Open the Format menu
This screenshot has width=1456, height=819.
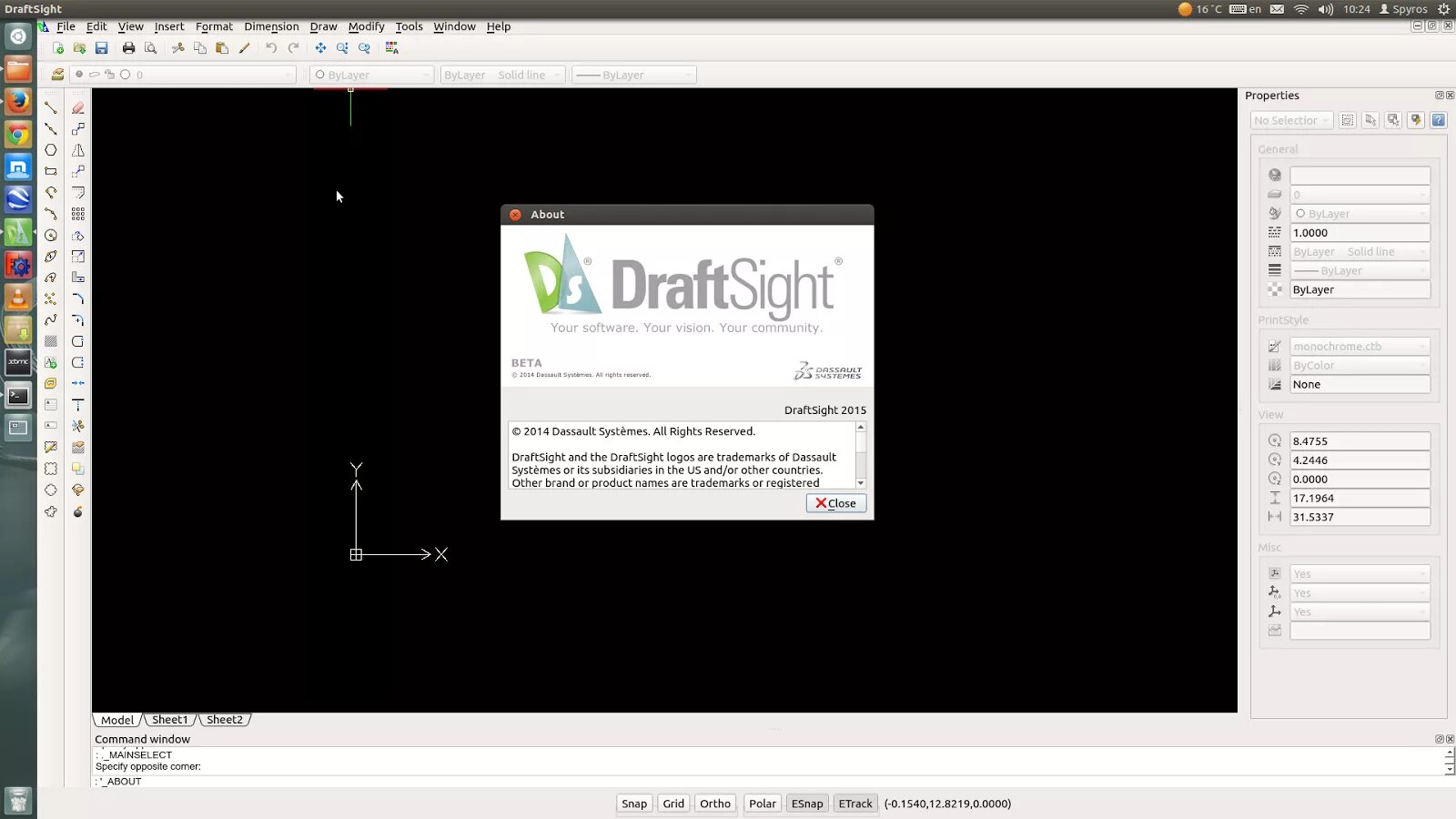214,26
